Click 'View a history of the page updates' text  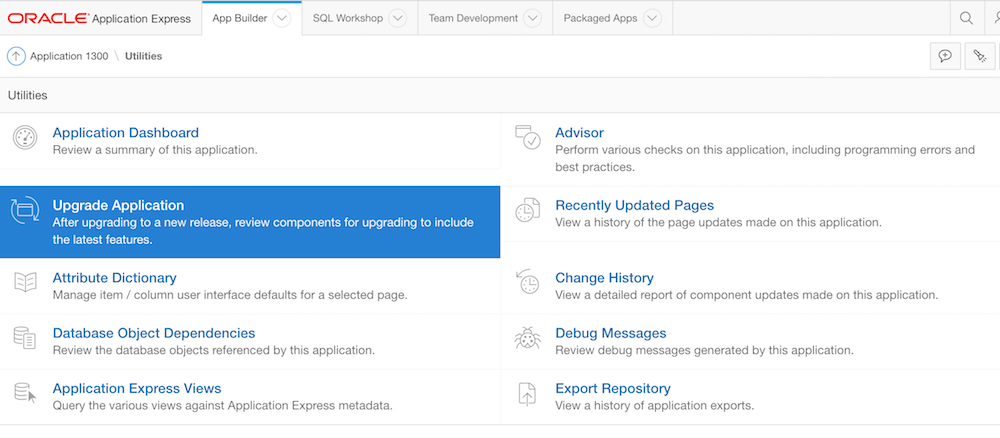718,223
